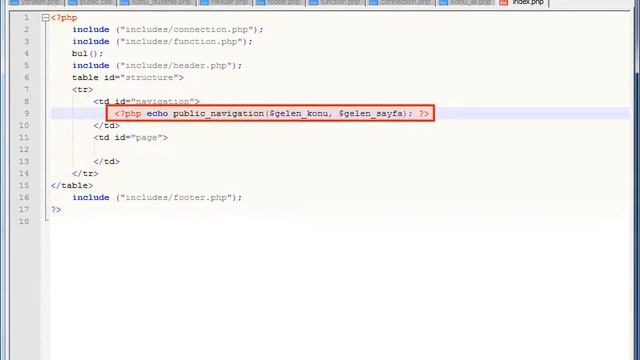This screenshot has width=640, height=360.
Task: Click the opening <?php tag on line 1
Action: [x=64, y=18]
